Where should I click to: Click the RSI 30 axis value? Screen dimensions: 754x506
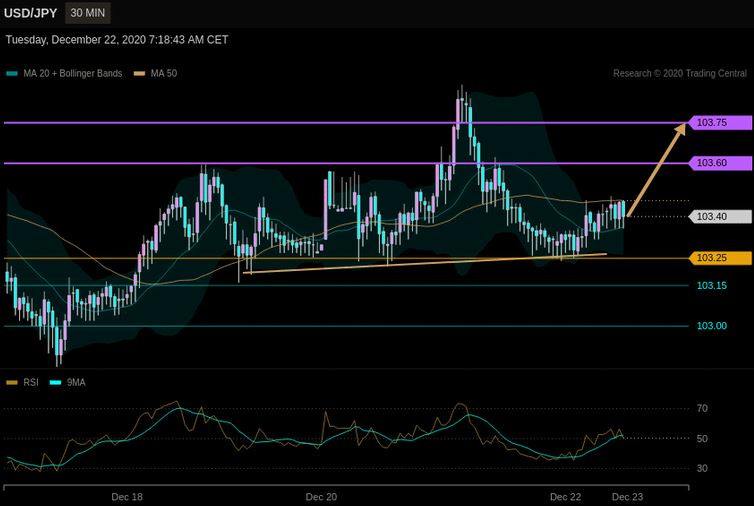tap(702, 468)
